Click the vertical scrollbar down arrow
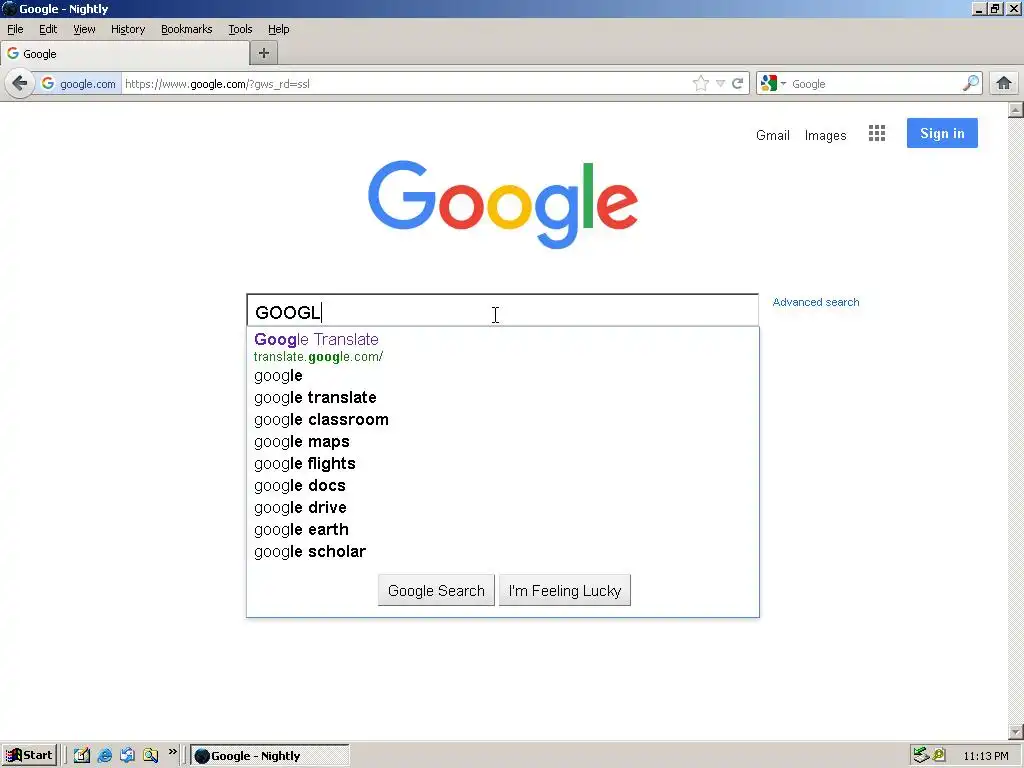 pyautogui.click(x=1016, y=732)
